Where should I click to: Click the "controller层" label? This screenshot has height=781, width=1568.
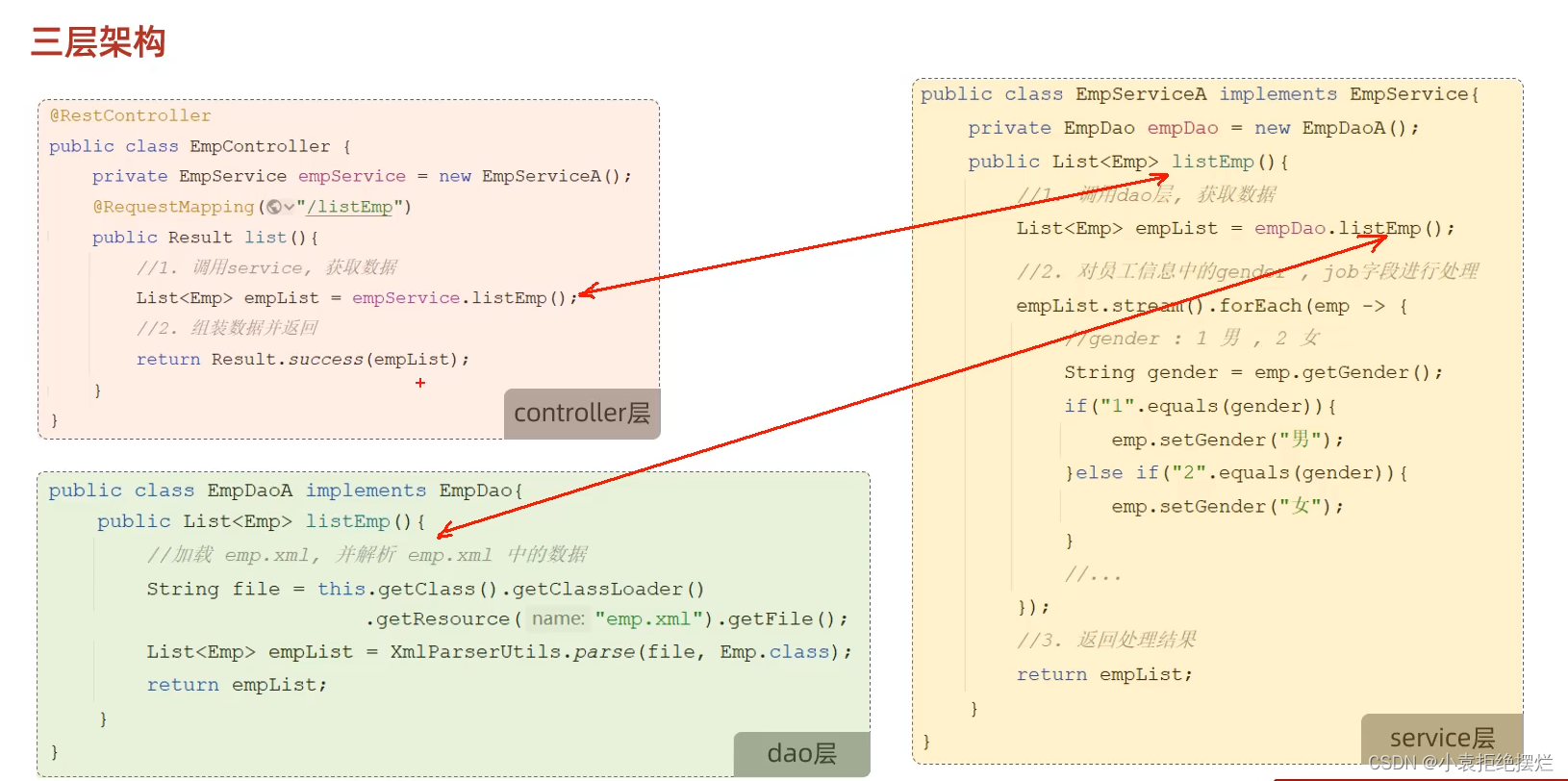coord(582,414)
